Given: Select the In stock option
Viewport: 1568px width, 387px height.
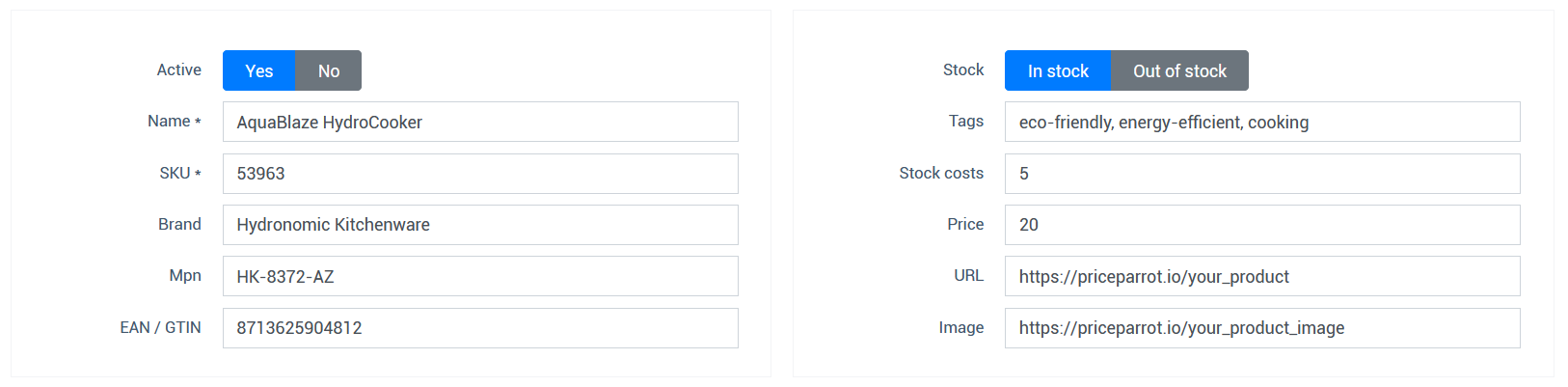Looking at the screenshot, I should point(1057,70).
